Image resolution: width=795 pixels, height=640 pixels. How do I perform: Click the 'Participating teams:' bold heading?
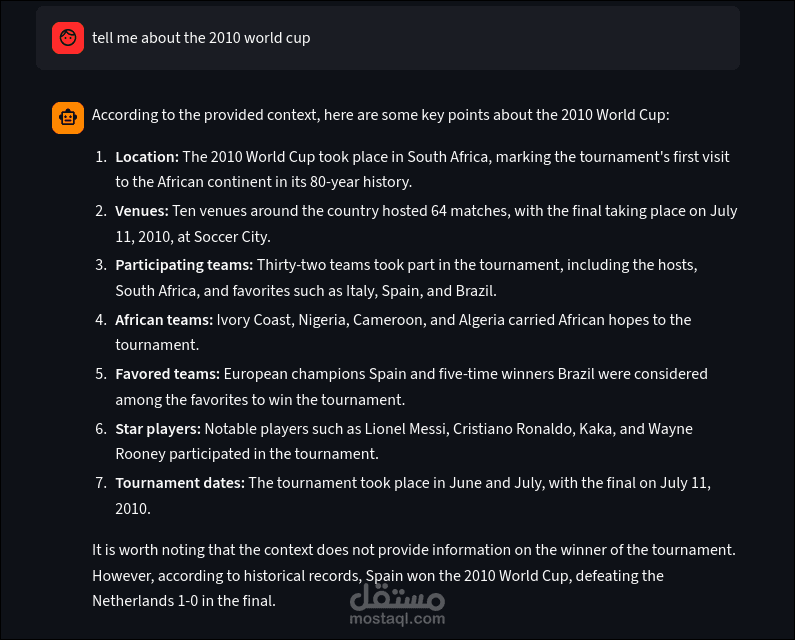click(x=184, y=265)
